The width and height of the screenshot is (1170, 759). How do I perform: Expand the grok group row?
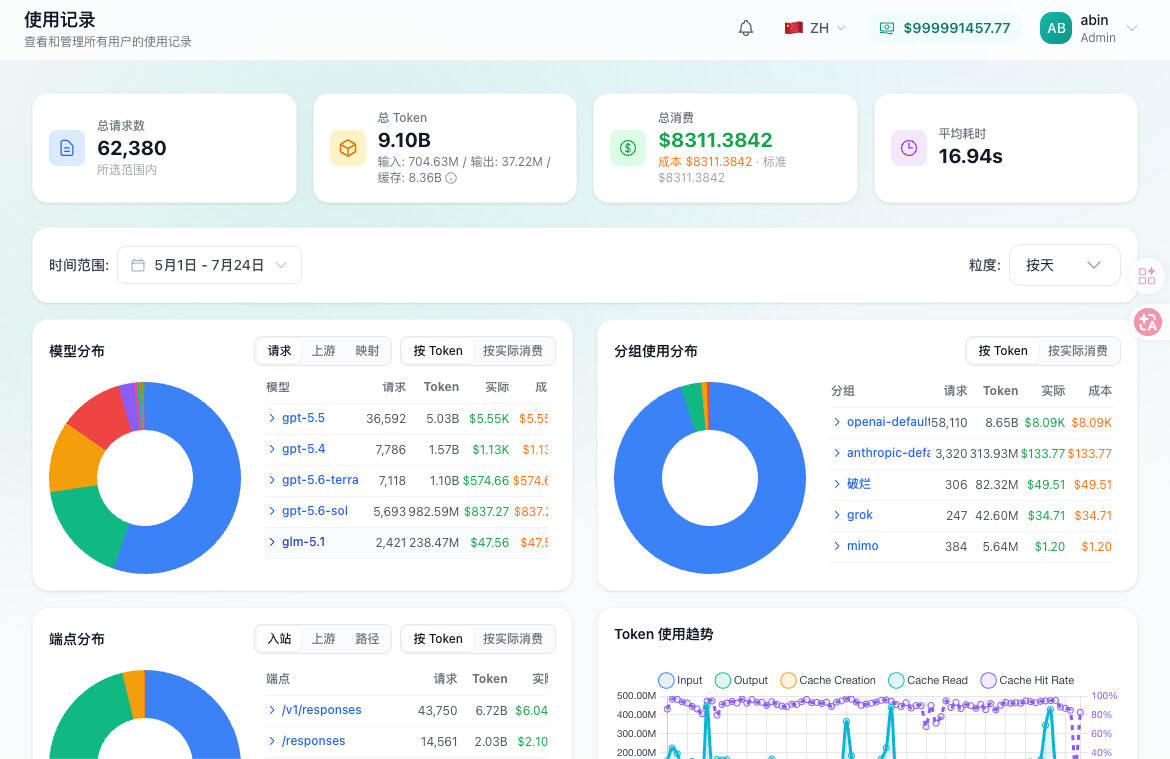tap(836, 515)
